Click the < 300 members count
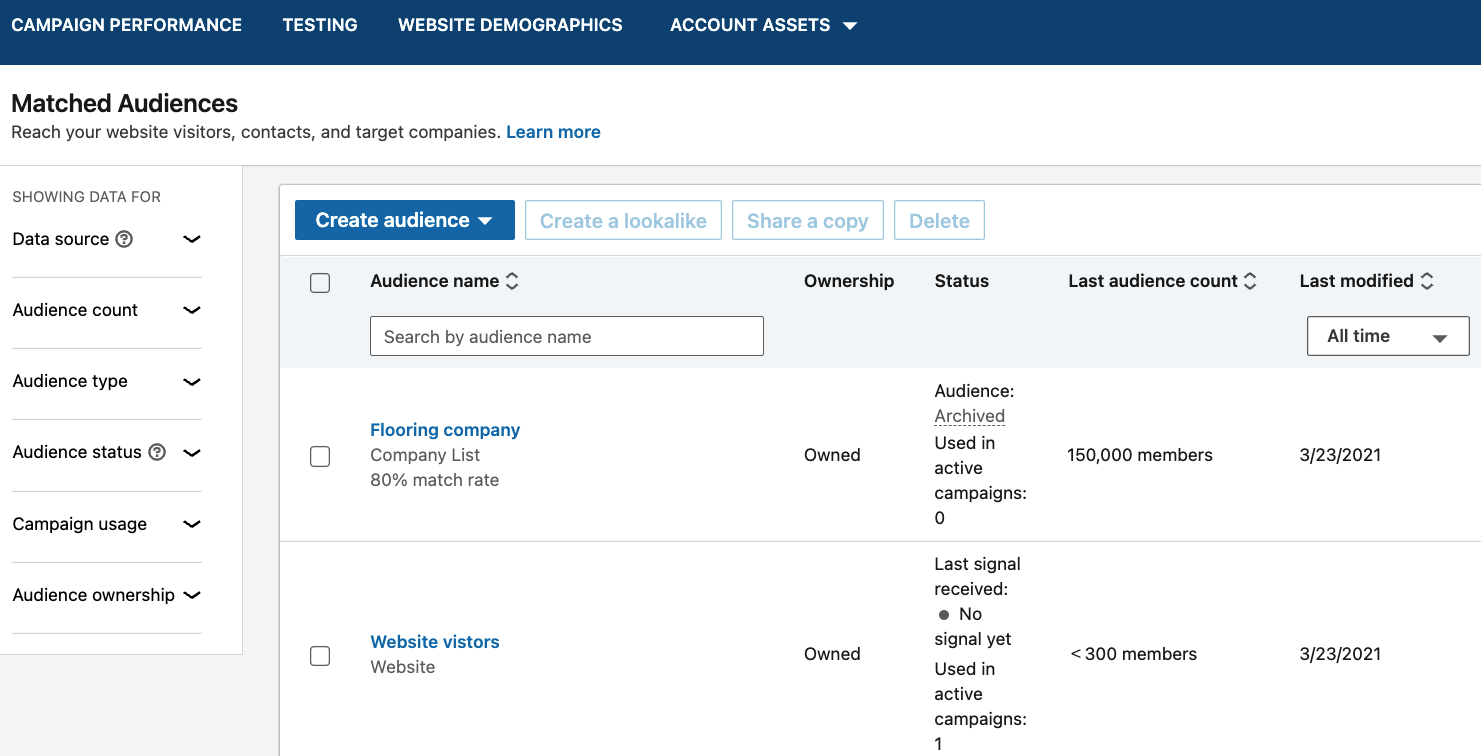 [x=1133, y=654]
